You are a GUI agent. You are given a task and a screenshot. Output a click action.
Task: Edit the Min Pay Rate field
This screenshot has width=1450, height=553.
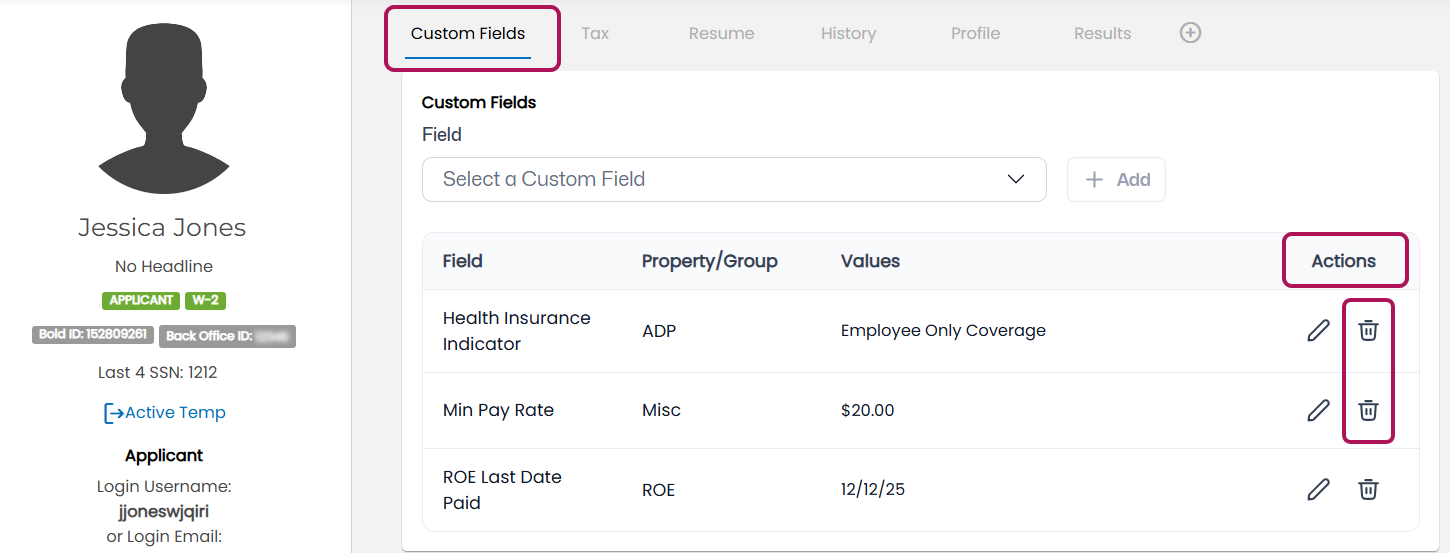(x=1318, y=410)
